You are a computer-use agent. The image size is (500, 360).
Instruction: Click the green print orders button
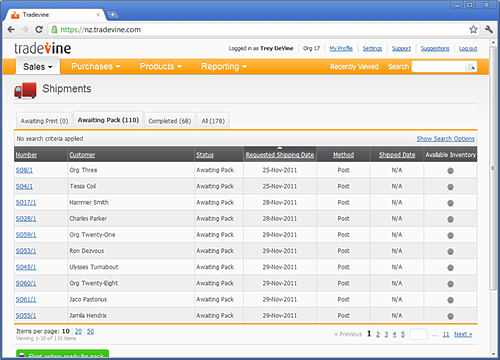[x=63, y=354]
